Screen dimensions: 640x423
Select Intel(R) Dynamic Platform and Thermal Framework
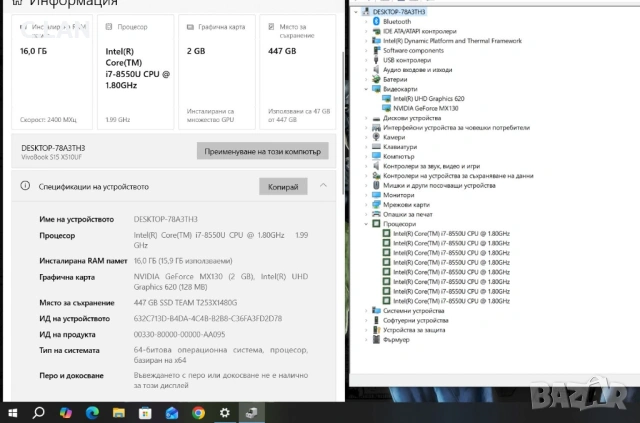pos(452,41)
